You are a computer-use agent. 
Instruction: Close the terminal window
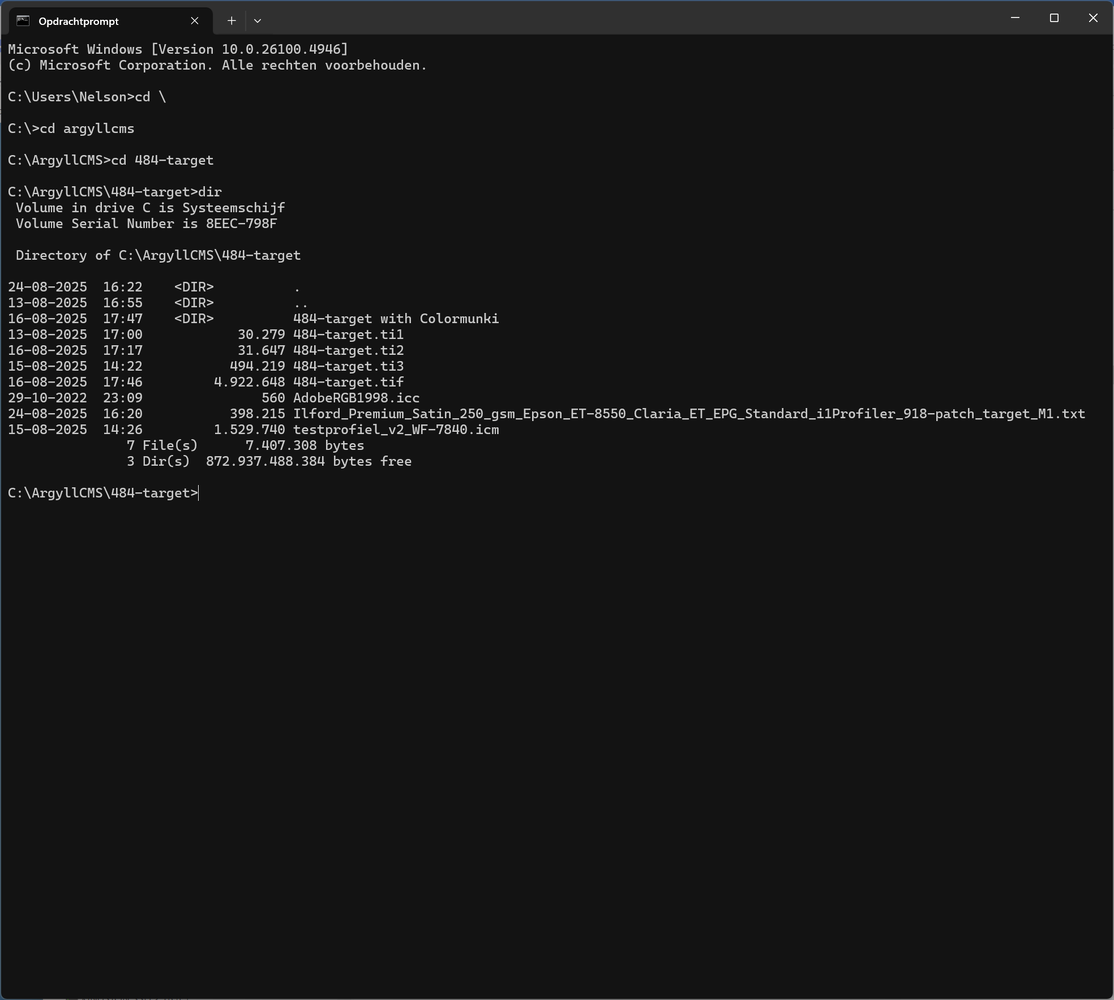tap(1092, 18)
